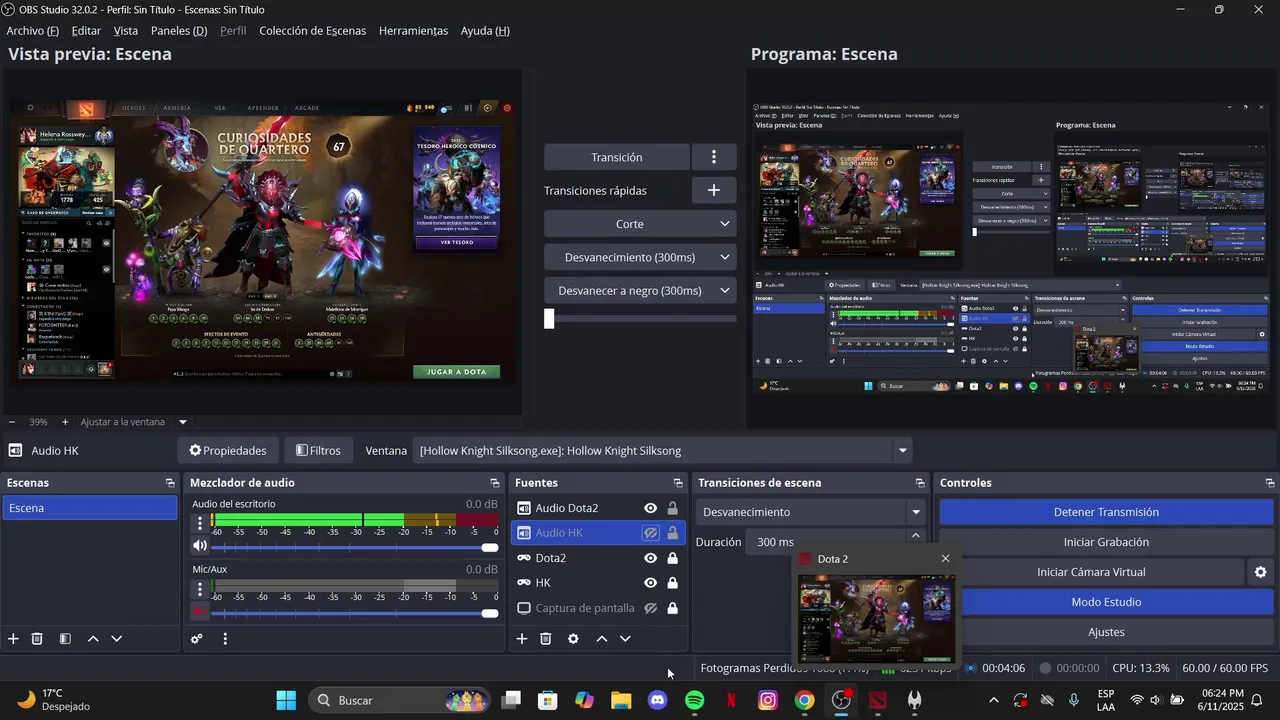Mute Audio del escritorio speaker button
This screenshot has width=1280, height=720.
click(x=200, y=546)
